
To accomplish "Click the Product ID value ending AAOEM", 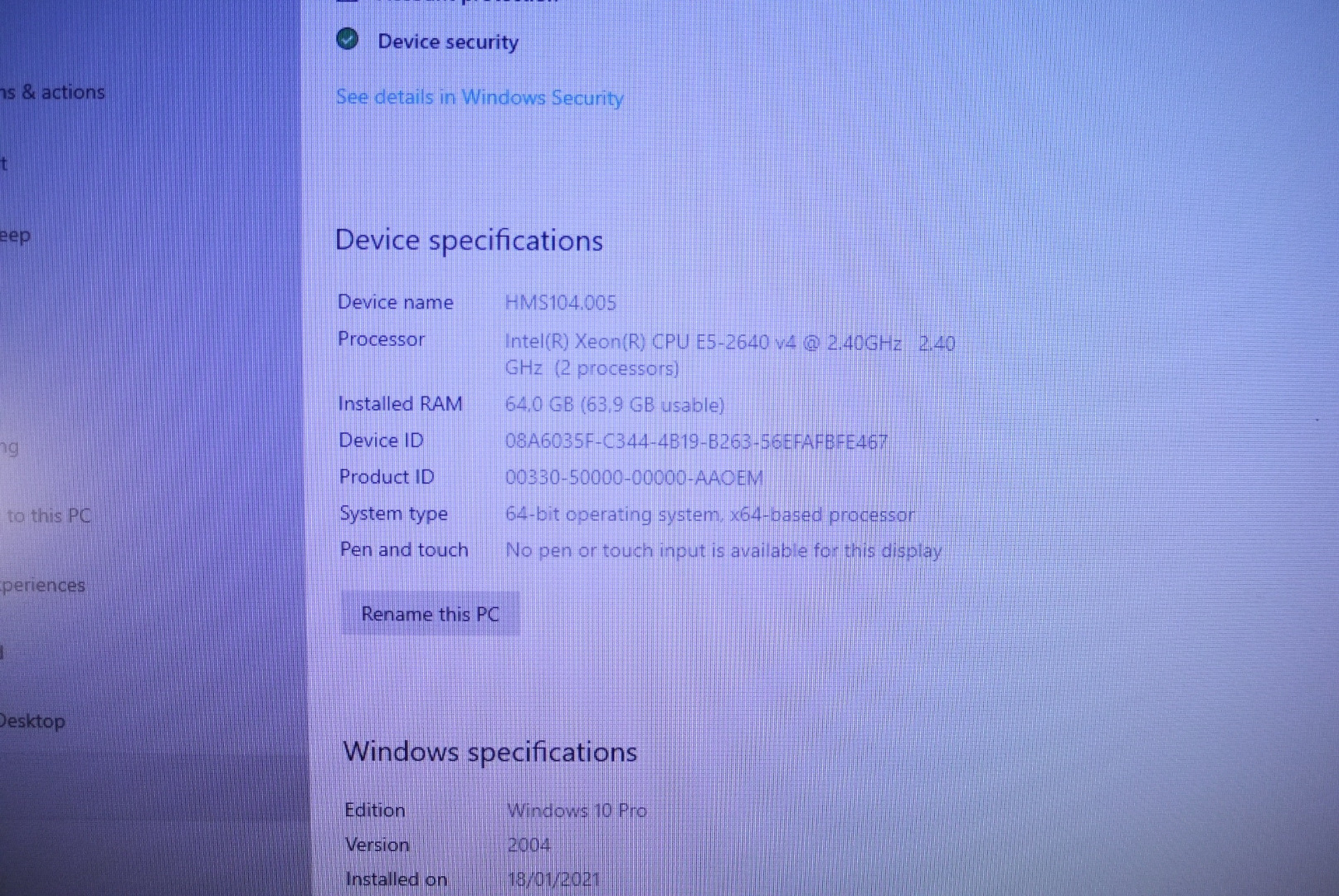I will 633,478.
